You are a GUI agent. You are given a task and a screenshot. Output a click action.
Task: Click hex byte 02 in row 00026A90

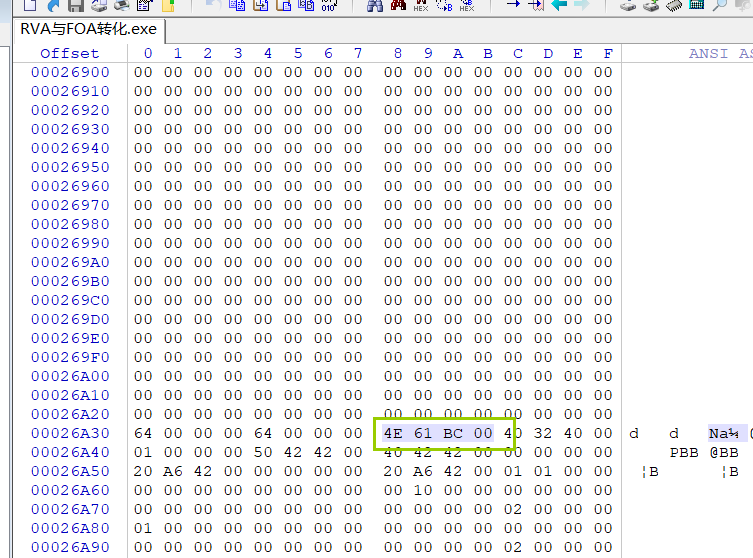(513, 547)
